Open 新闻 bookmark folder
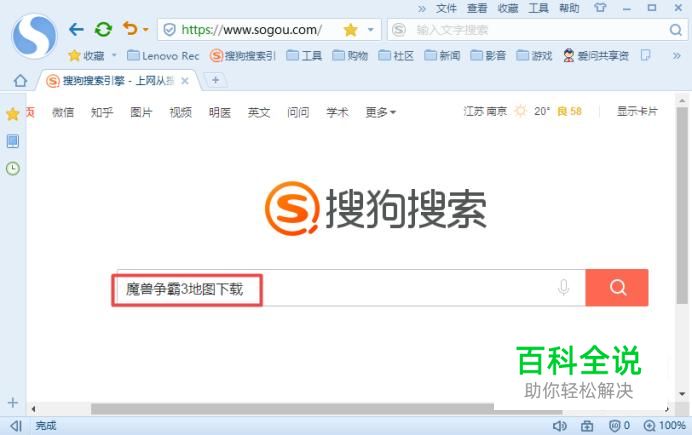Viewport: 692px width, 435px height. click(442, 56)
